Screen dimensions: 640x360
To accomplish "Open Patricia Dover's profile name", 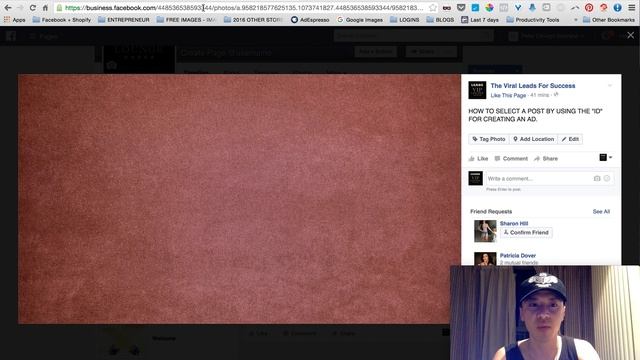I will pyautogui.click(x=518, y=256).
